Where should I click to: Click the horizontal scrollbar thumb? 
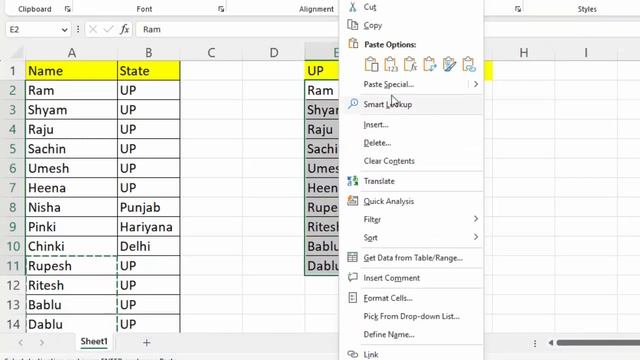(598, 342)
